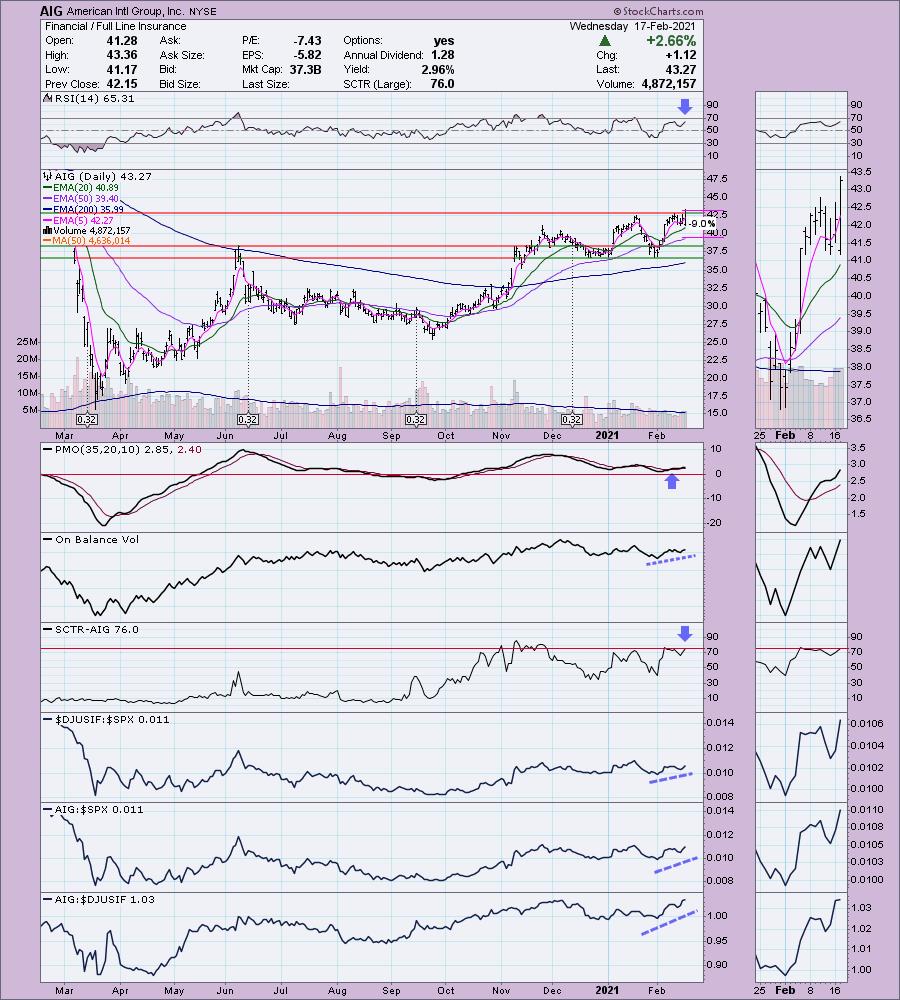Screen dimensions: 900x1000
Task: Click the December 0.32 dividend marker
Action: (x=572, y=420)
